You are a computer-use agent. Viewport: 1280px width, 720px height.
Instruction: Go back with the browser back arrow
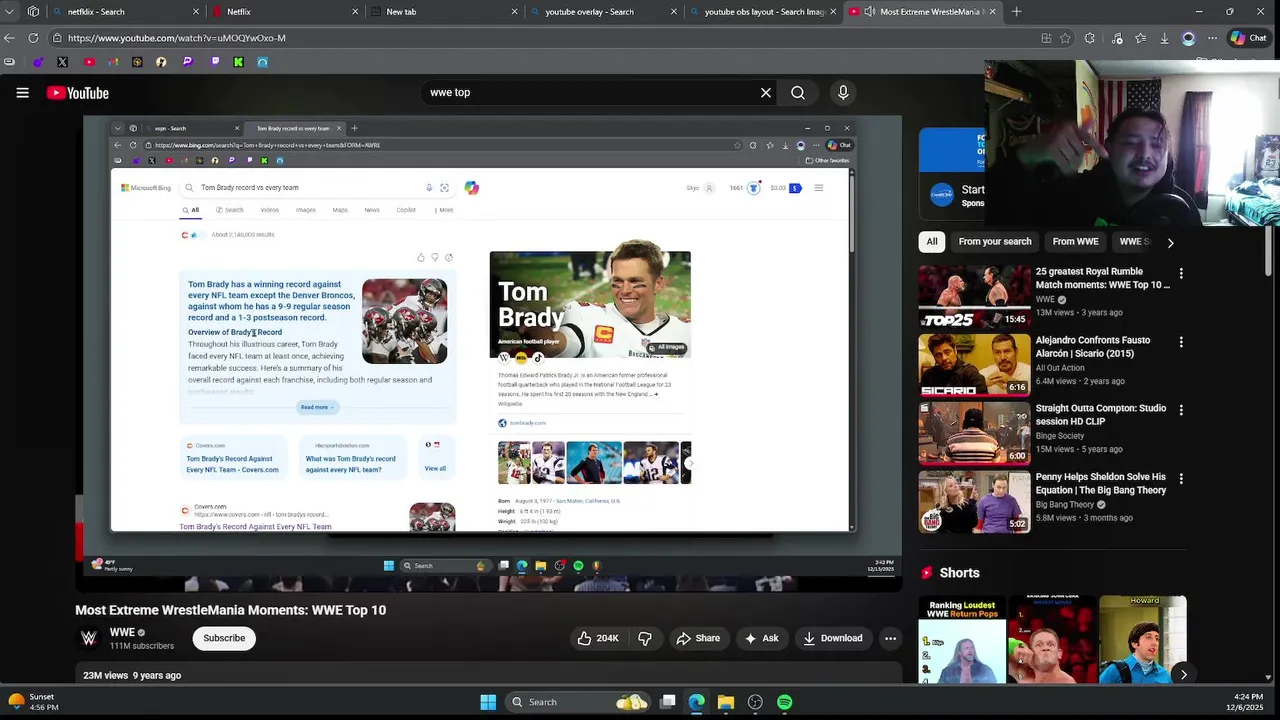[x=10, y=38]
